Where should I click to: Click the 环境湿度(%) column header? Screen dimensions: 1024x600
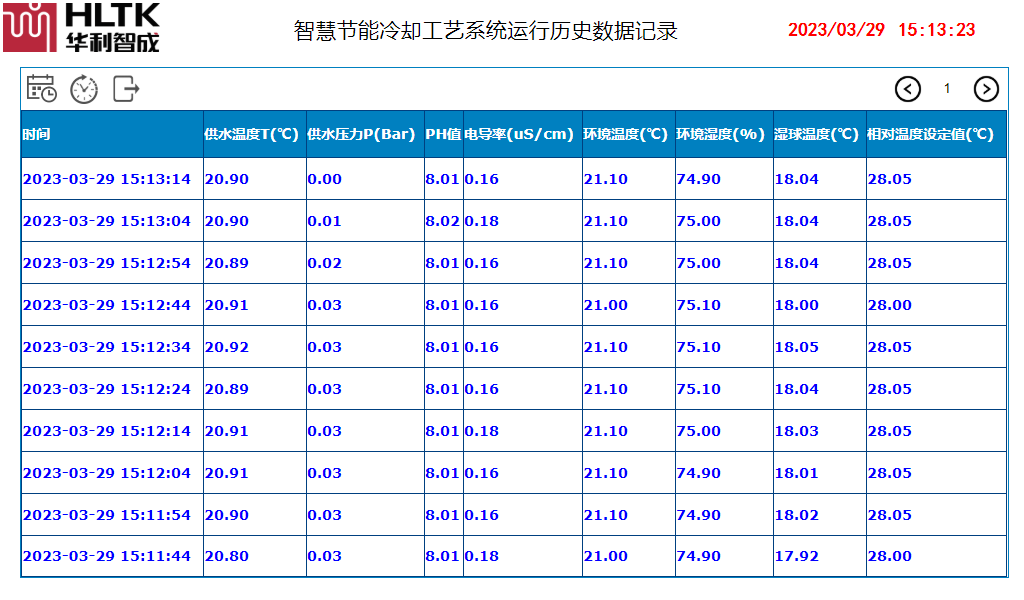tap(720, 134)
